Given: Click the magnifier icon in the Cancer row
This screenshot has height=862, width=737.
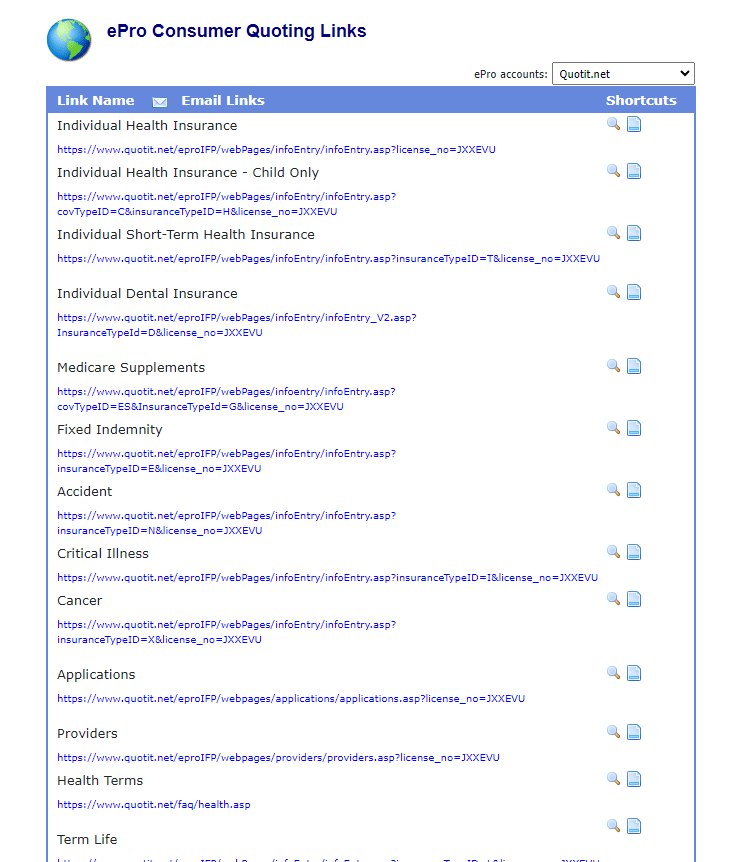Looking at the screenshot, I should tap(613, 599).
